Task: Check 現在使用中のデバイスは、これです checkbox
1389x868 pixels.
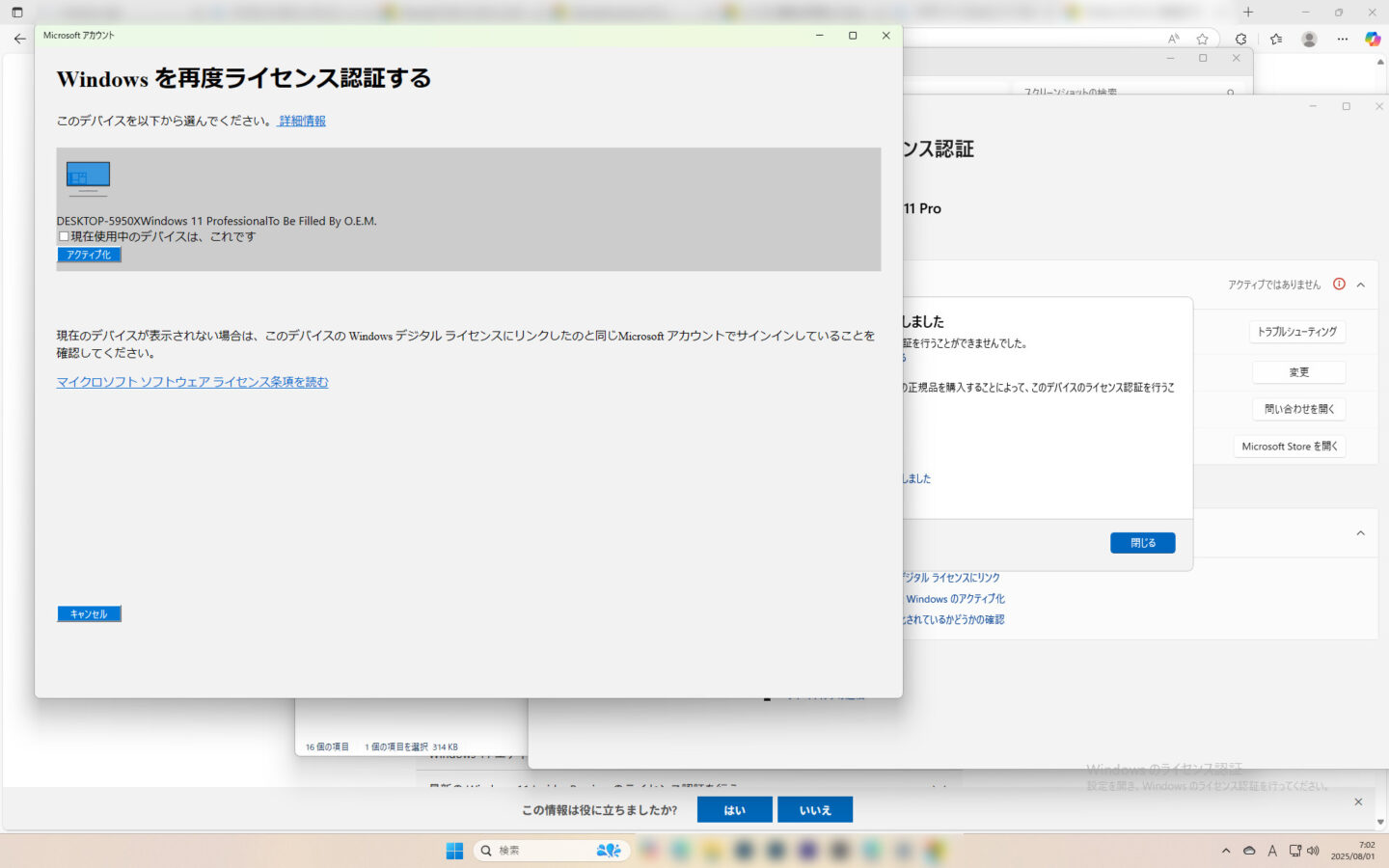Action: pyautogui.click(x=64, y=236)
